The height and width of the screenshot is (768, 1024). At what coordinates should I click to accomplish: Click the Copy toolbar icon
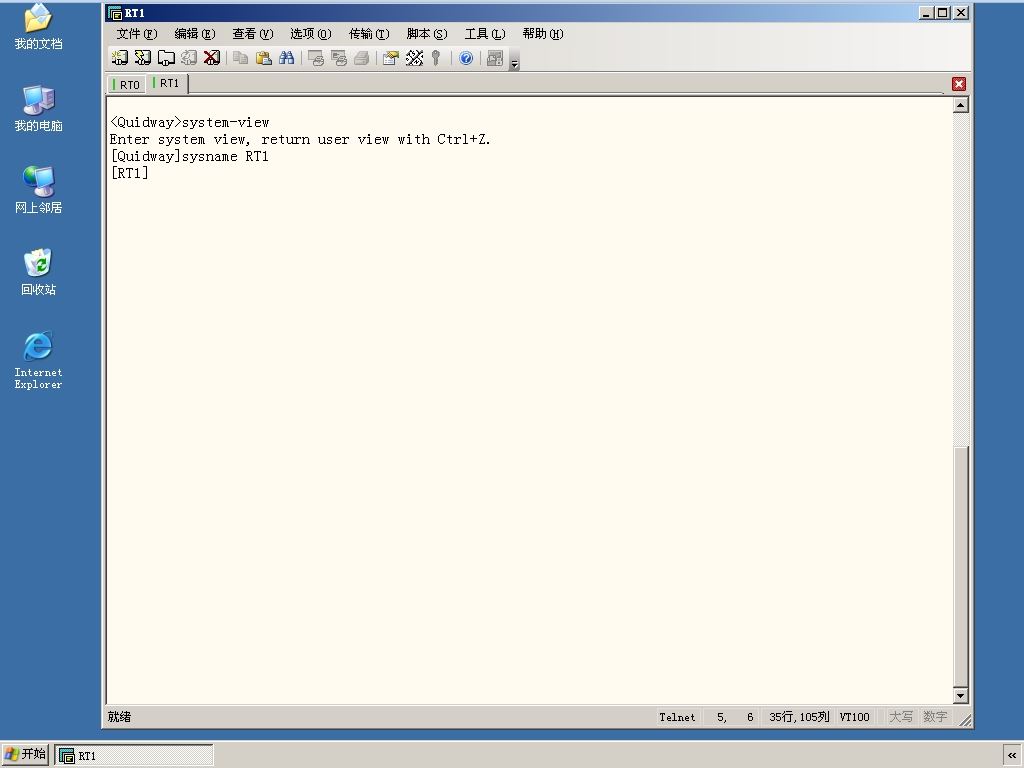pyautogui.click(x=240, y=58)
